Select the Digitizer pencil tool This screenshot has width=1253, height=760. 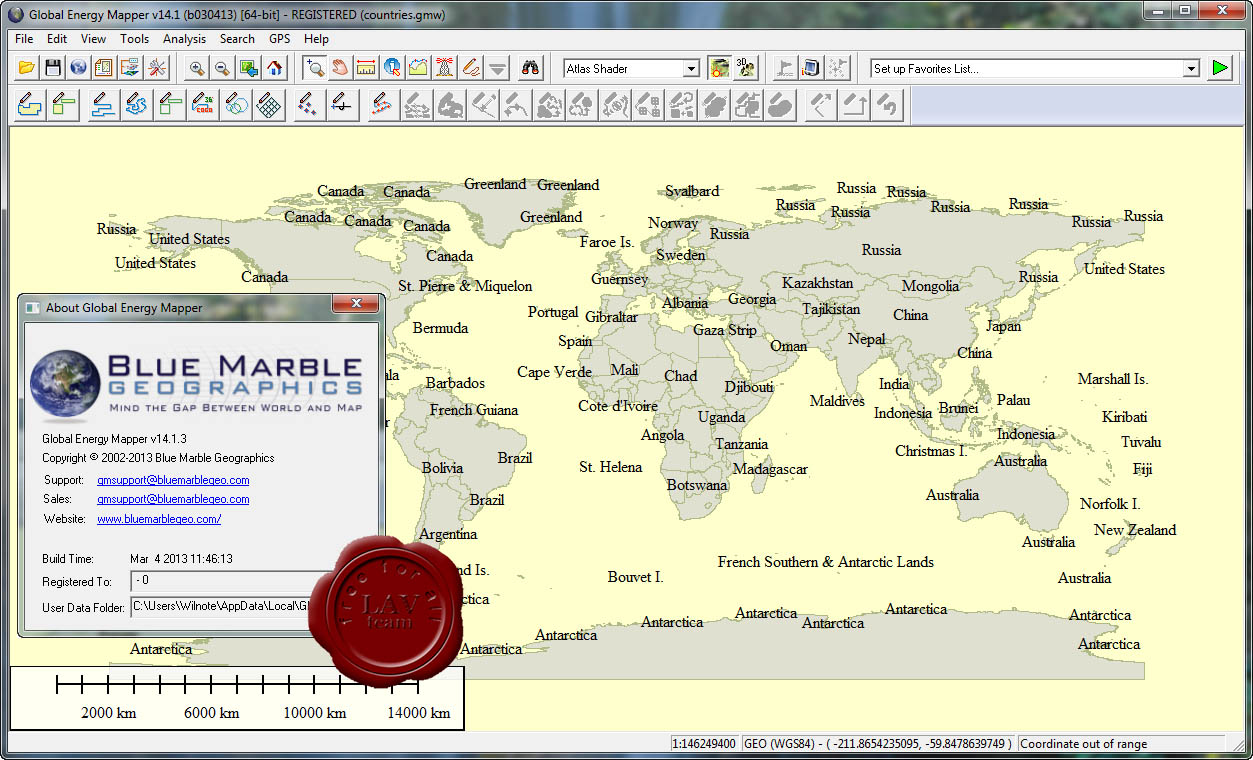coord(471,68)
